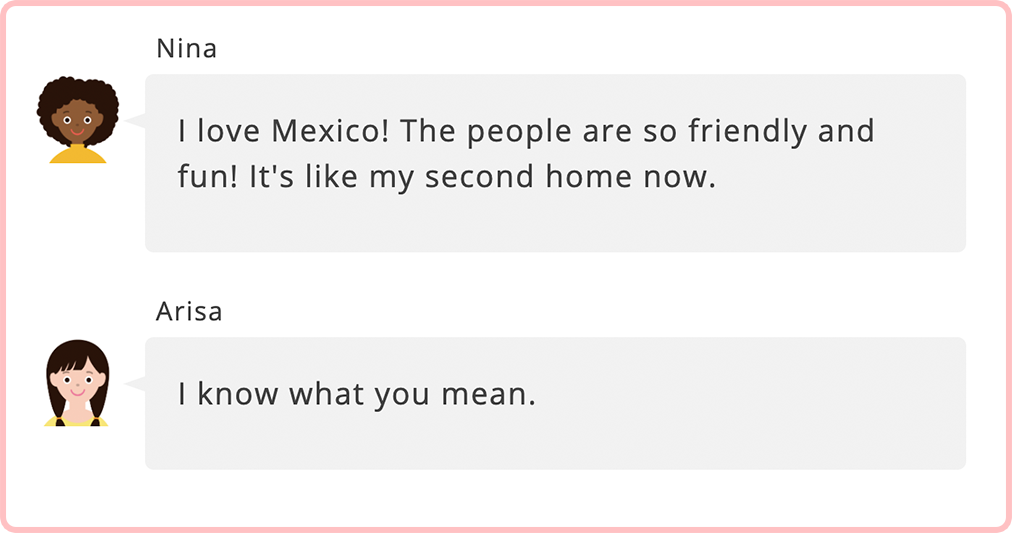Click empty space below Nina's message text
The height and width of the screenshot is (533, 1012).
[555, 223]
